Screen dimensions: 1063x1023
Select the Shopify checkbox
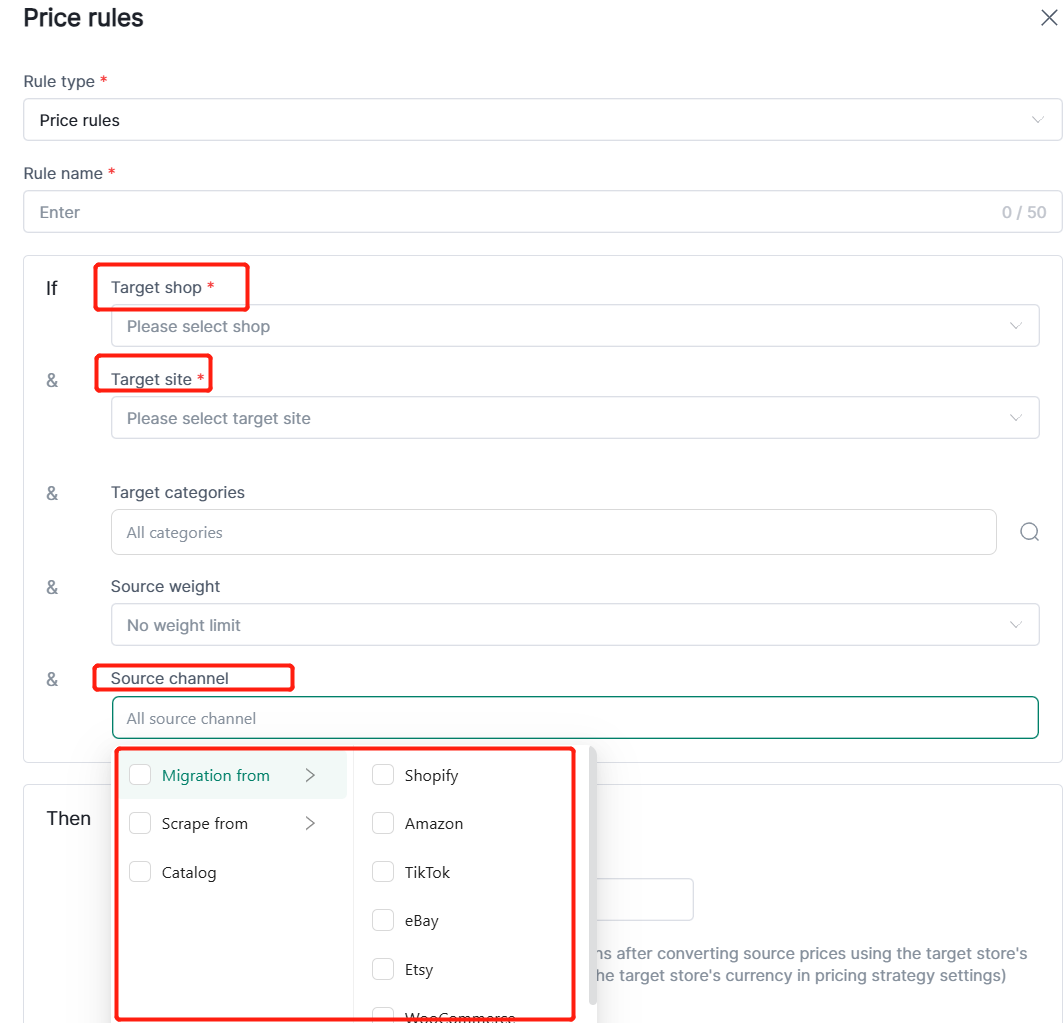pos(383,775)
